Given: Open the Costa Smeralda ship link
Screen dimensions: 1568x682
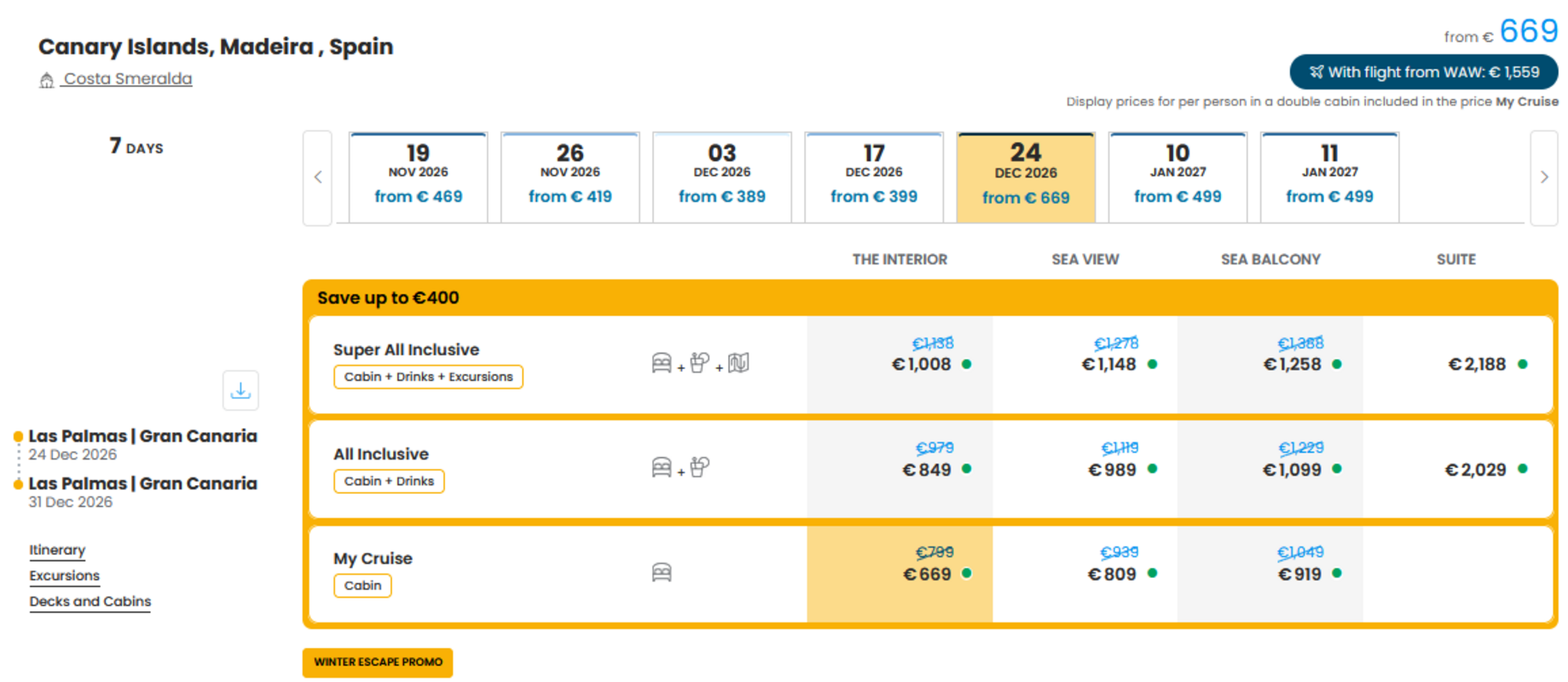Looking at the screenshot, I should point(128,78).
